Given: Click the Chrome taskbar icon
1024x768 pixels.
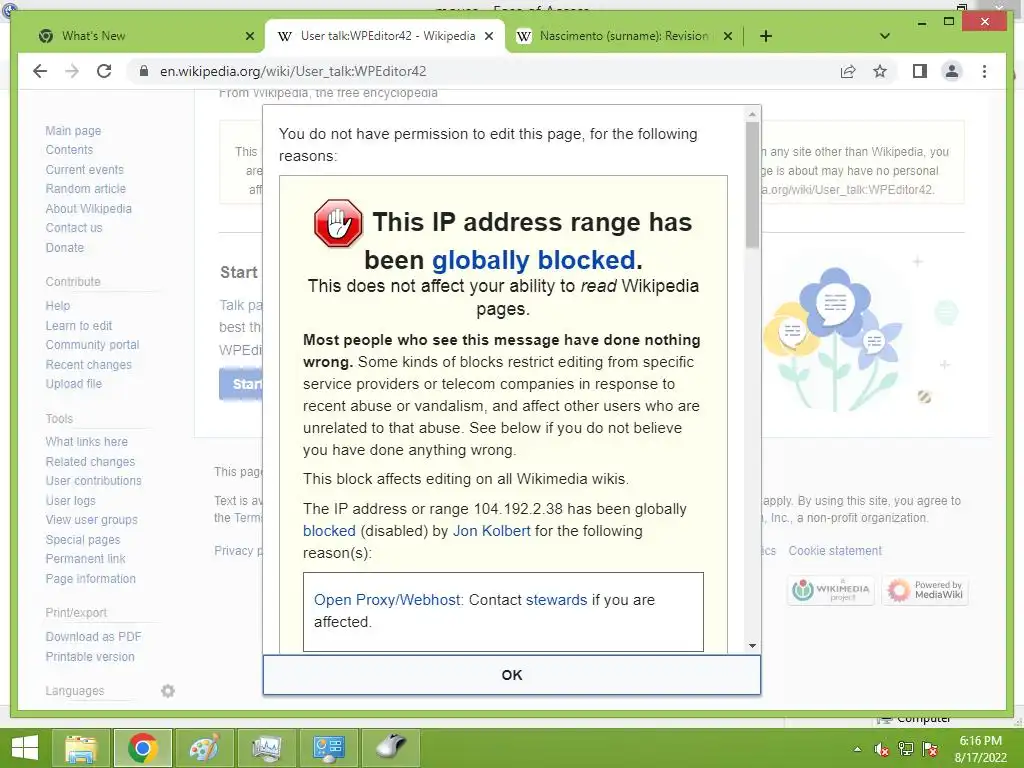Looking at the screenshot, I should coord(142,748).
